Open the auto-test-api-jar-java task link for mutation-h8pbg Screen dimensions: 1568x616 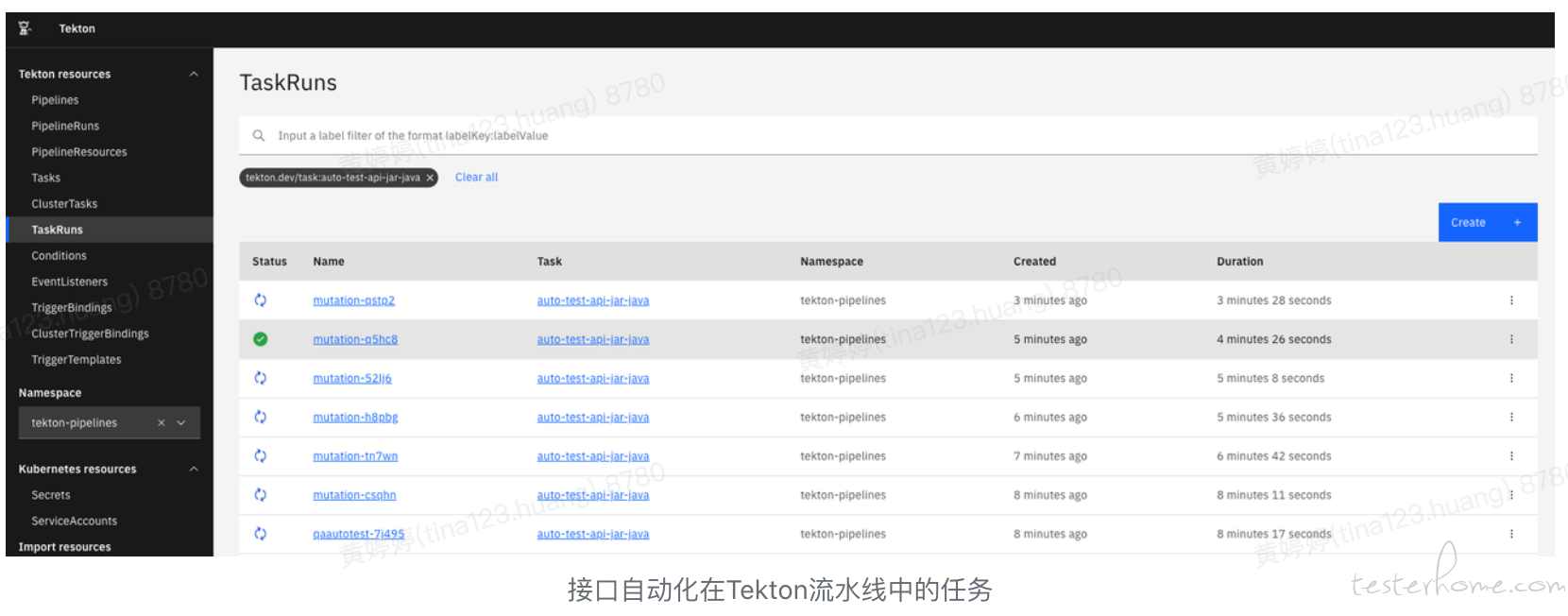[x=593, y=417]
